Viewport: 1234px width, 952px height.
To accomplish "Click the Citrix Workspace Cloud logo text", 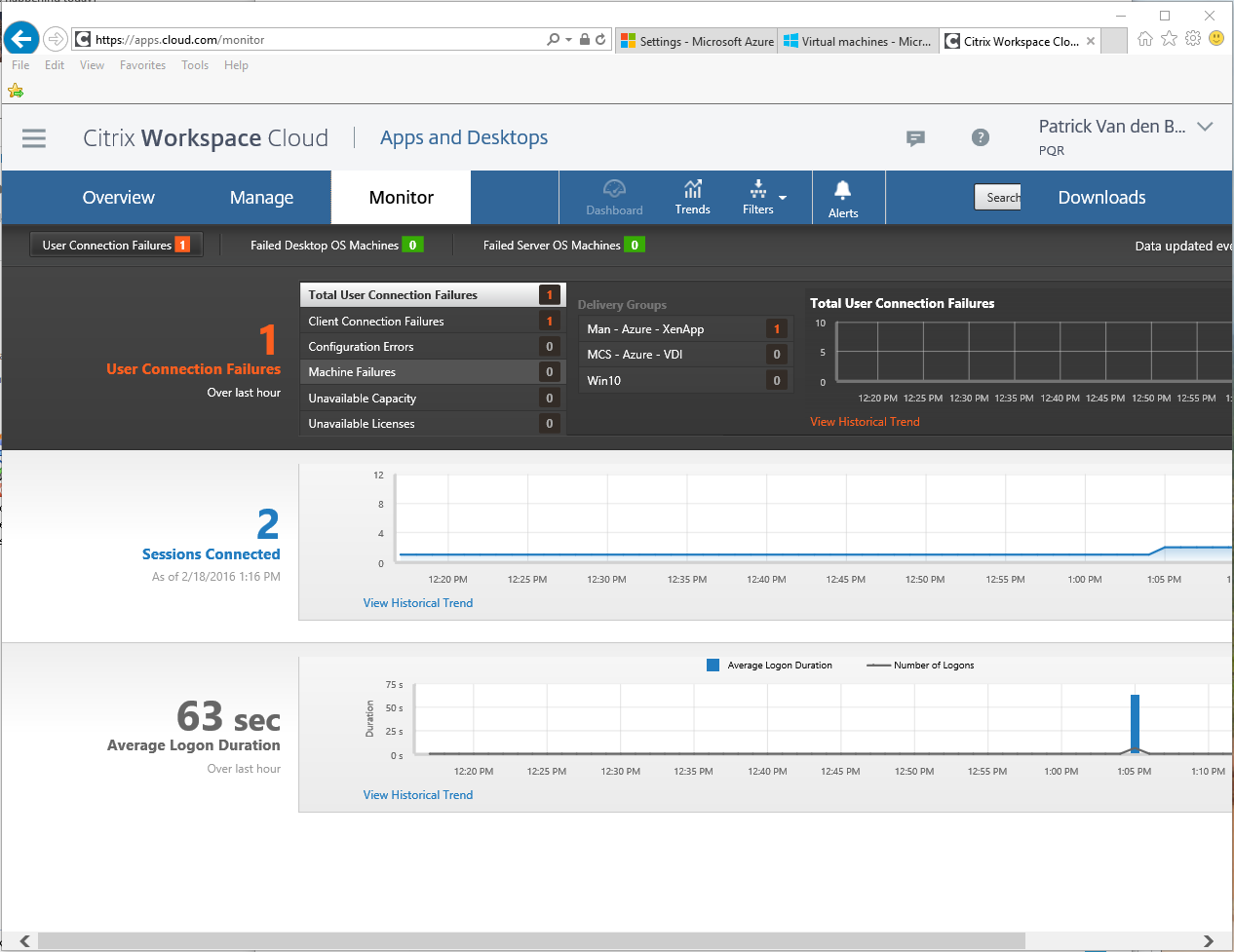I will tap(206, 137).
